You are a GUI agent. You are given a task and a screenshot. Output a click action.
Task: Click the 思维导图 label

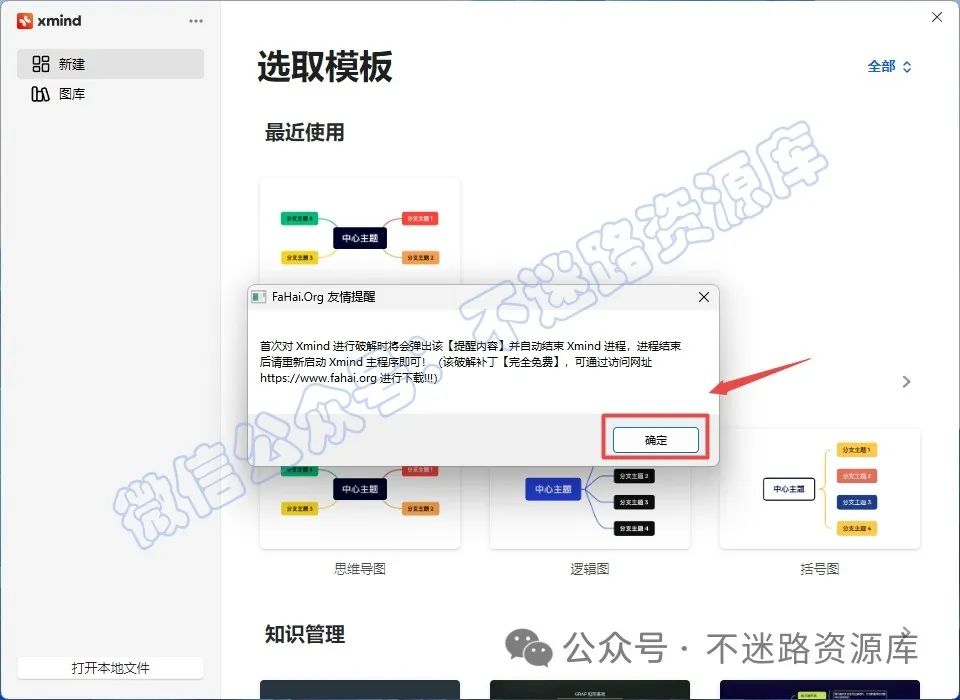point(360,569)
